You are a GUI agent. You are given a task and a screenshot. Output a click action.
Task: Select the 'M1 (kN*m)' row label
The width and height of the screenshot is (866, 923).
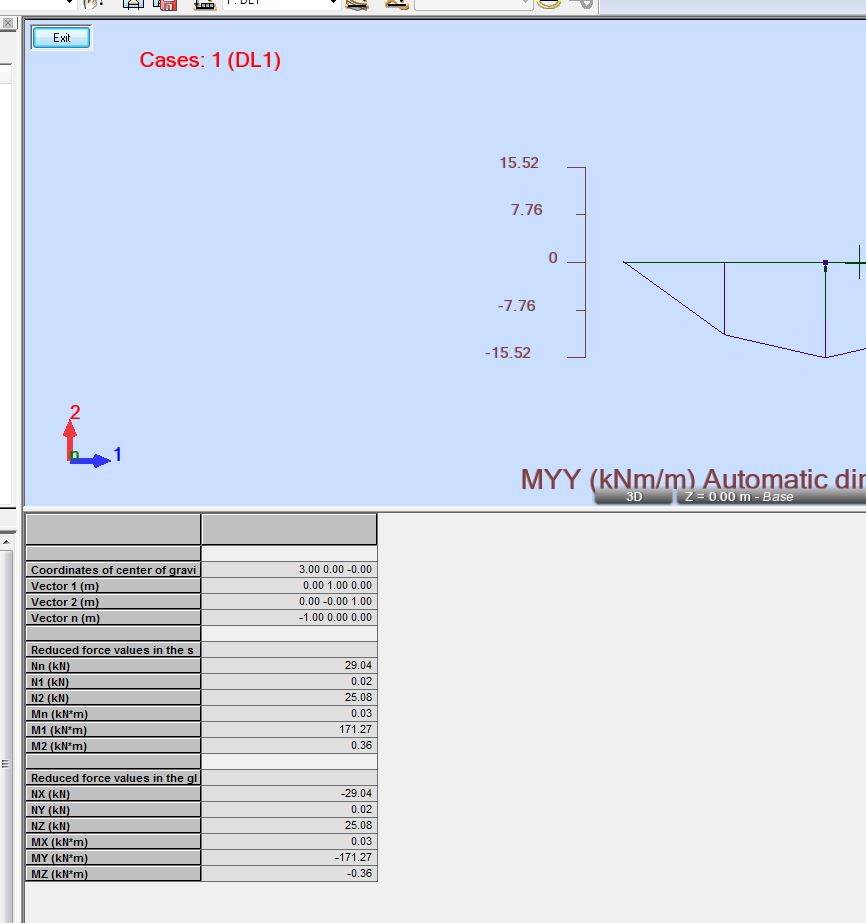coord(113,729)
